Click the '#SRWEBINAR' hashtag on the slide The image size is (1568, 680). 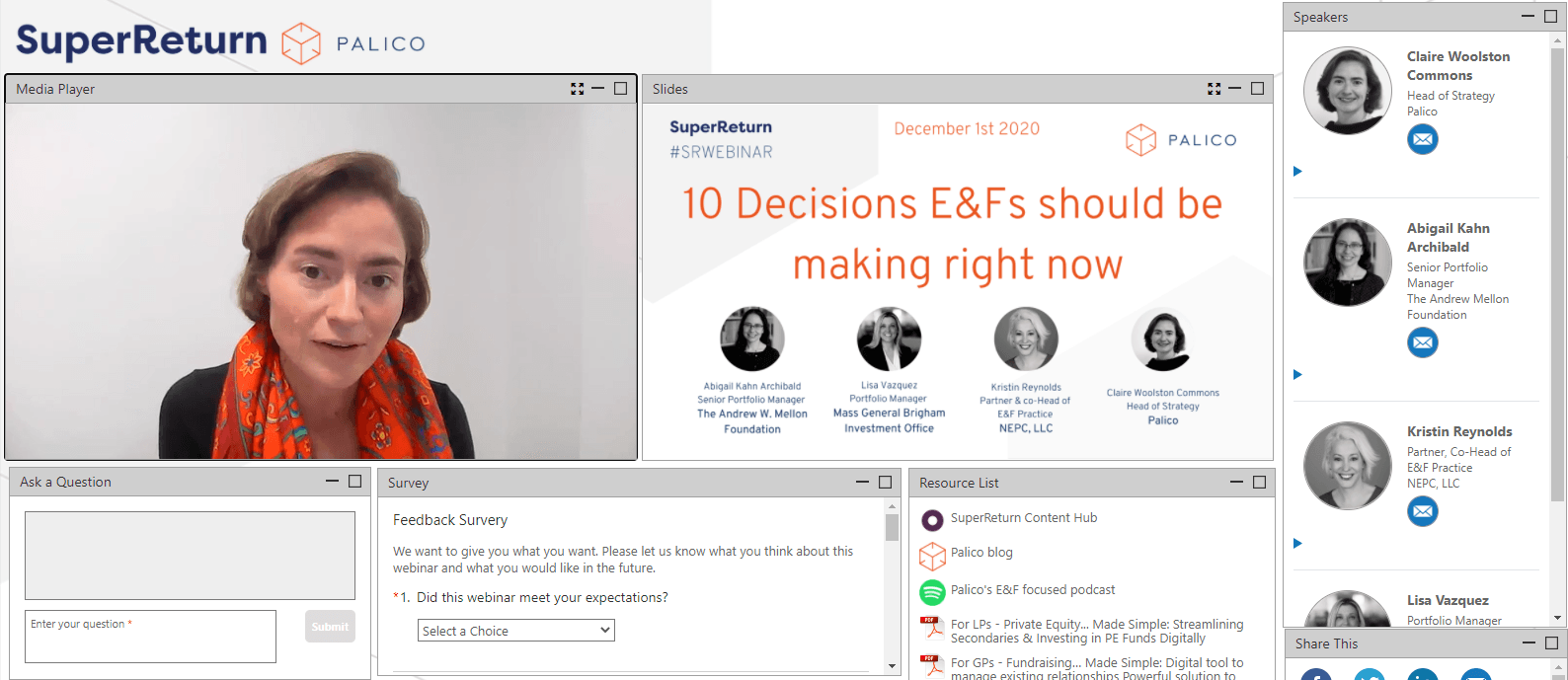click(x=721, y=152)
